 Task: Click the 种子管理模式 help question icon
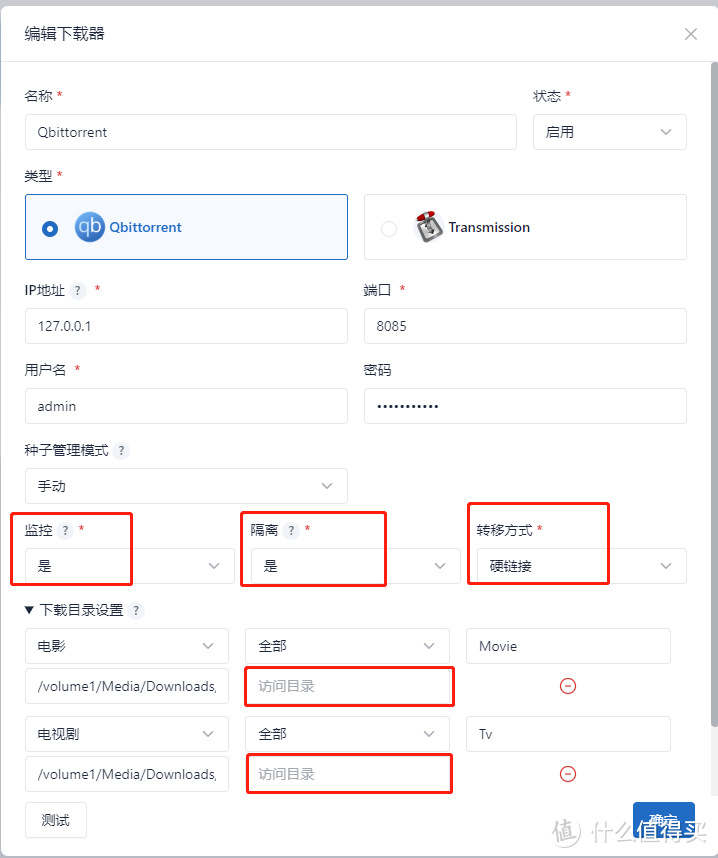pyautogui.click(x=121, y=451)
